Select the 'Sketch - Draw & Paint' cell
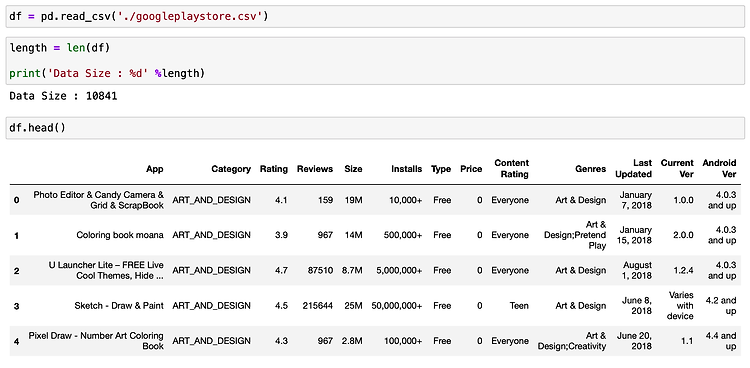750x368 pixels. [119, 306]
